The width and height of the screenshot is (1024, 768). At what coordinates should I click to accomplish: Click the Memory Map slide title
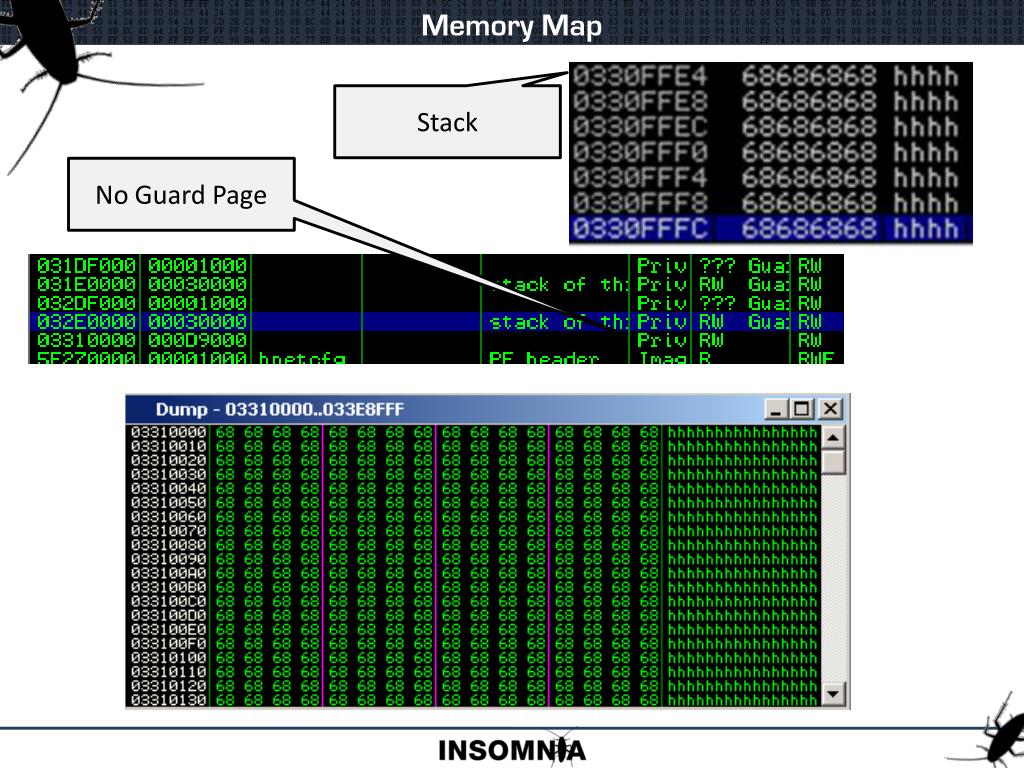pyautogui.click(x=511, y=26)
